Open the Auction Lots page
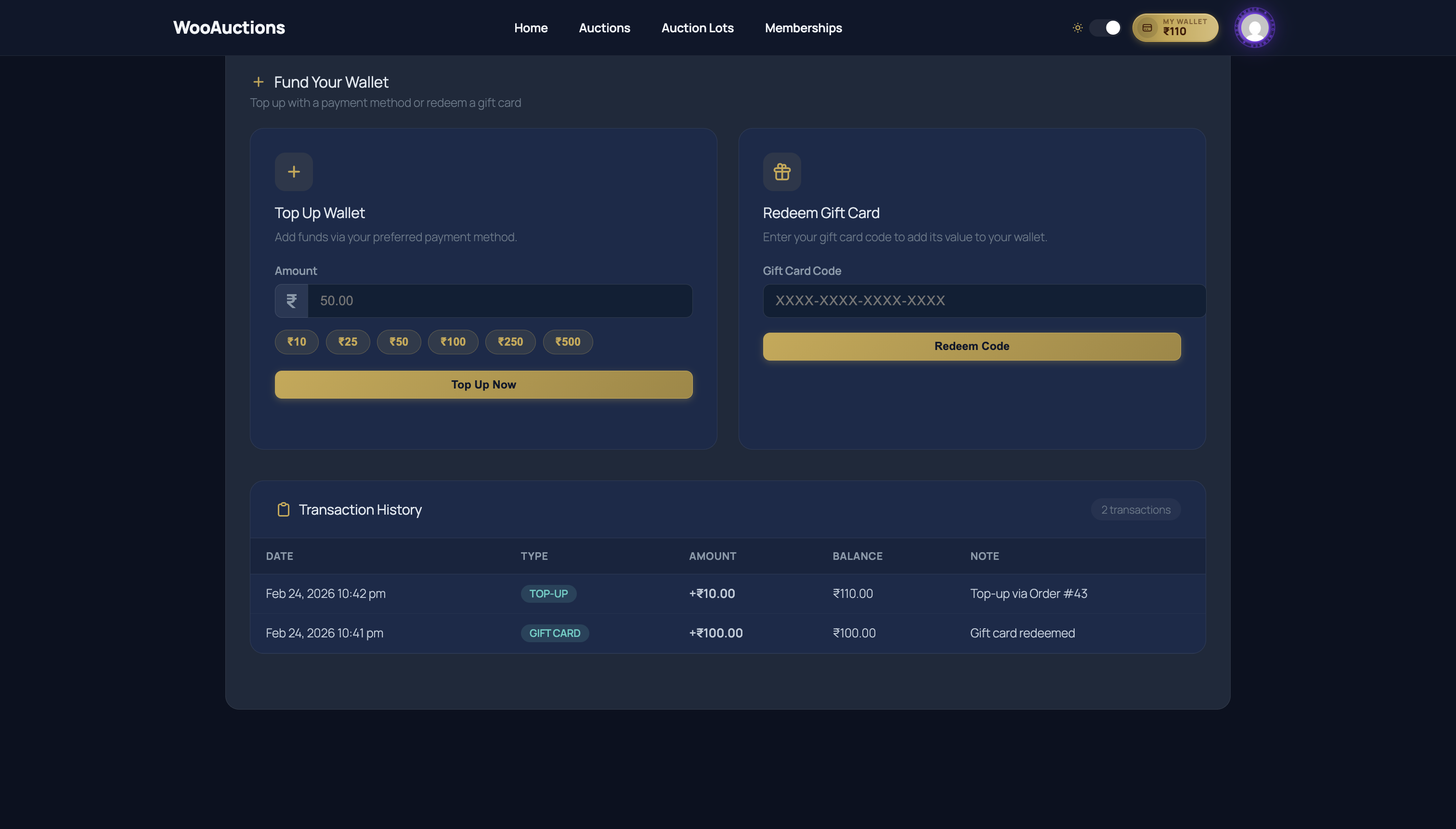The width and height of the screenshot is (1456, 829). [x=697, y=28]
